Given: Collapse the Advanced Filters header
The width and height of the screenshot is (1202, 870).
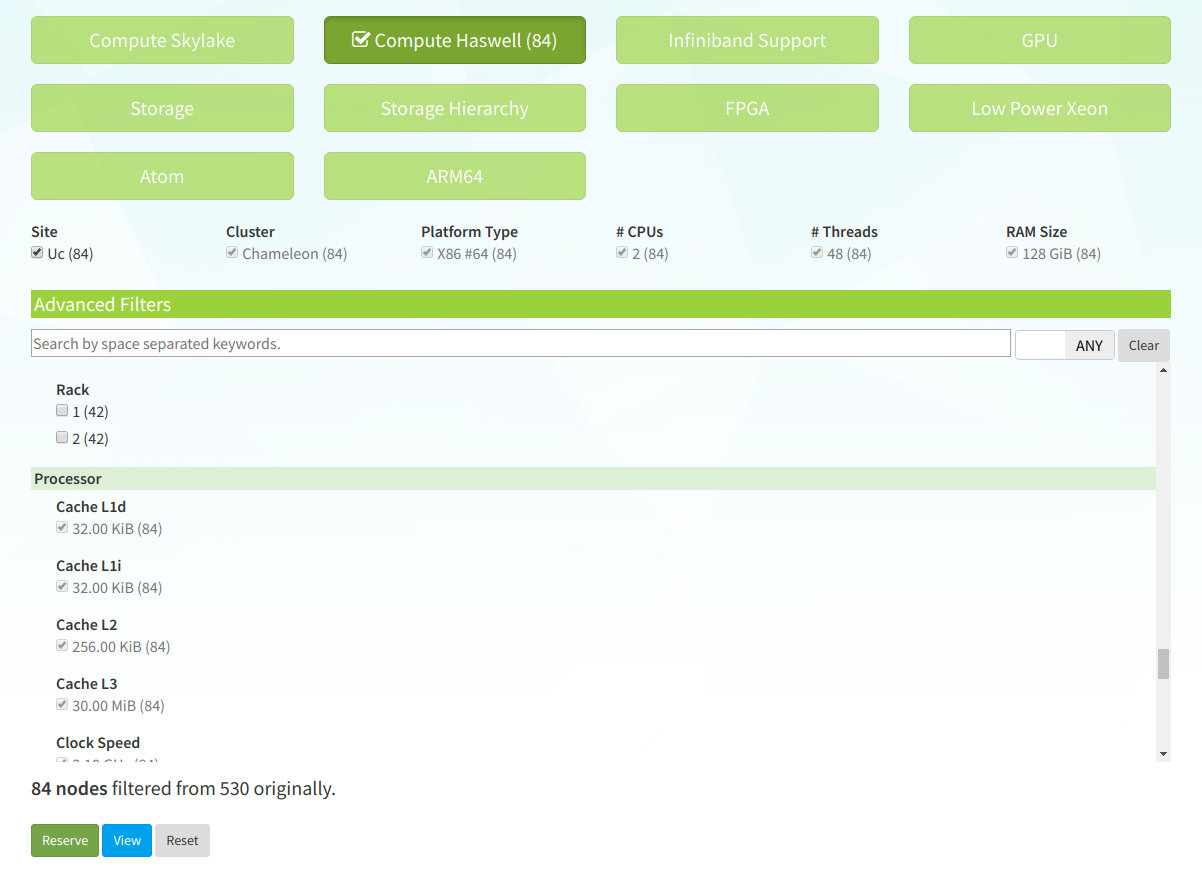Looking at the screenshot, I should 601,304.
